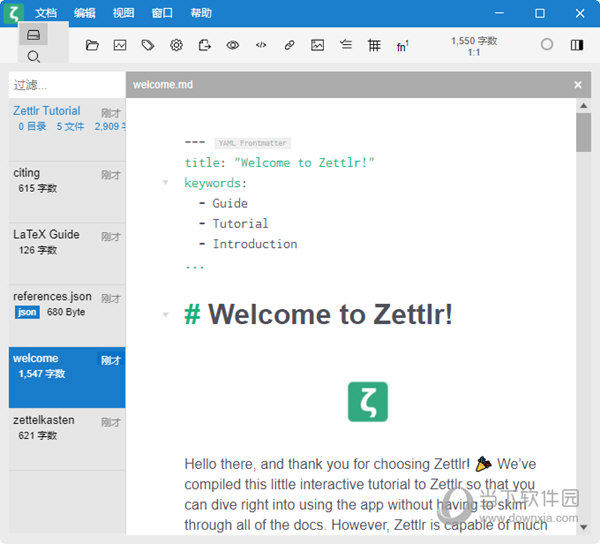600x544 pixels.
Task: Select the welcome.md document tab
Action: click(163, 85)
